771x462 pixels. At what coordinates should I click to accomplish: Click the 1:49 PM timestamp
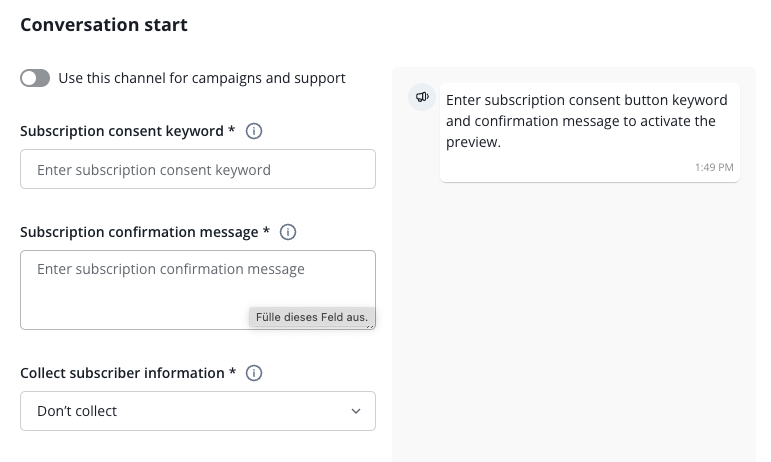(x=714, y=167)
